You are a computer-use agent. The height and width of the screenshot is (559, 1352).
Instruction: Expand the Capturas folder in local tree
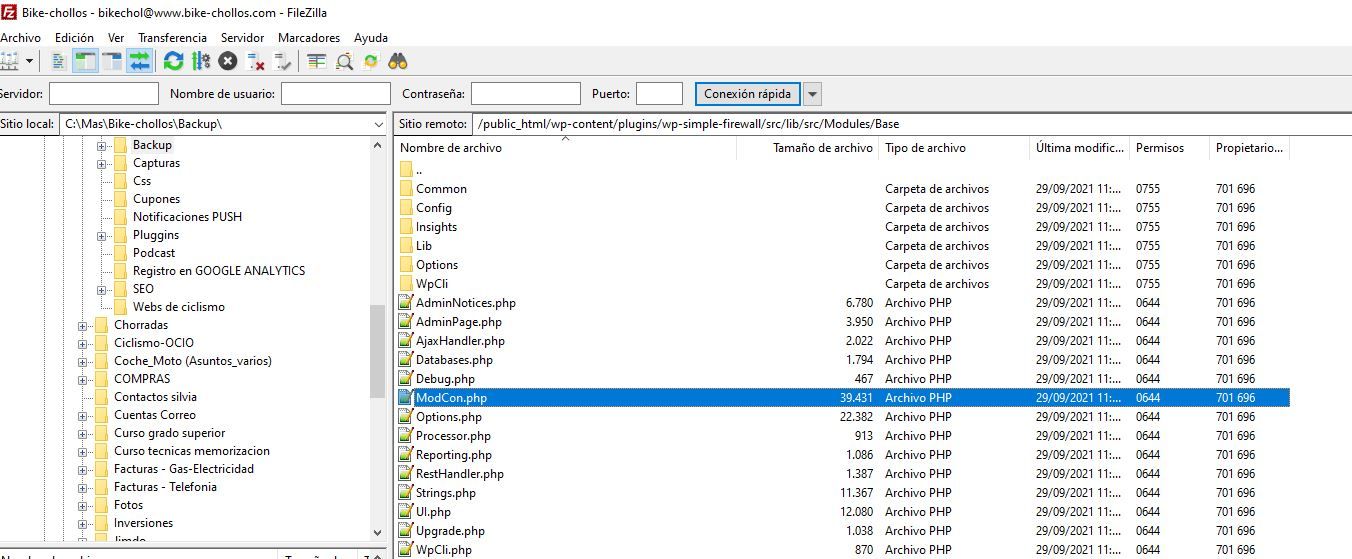point(101,163)
